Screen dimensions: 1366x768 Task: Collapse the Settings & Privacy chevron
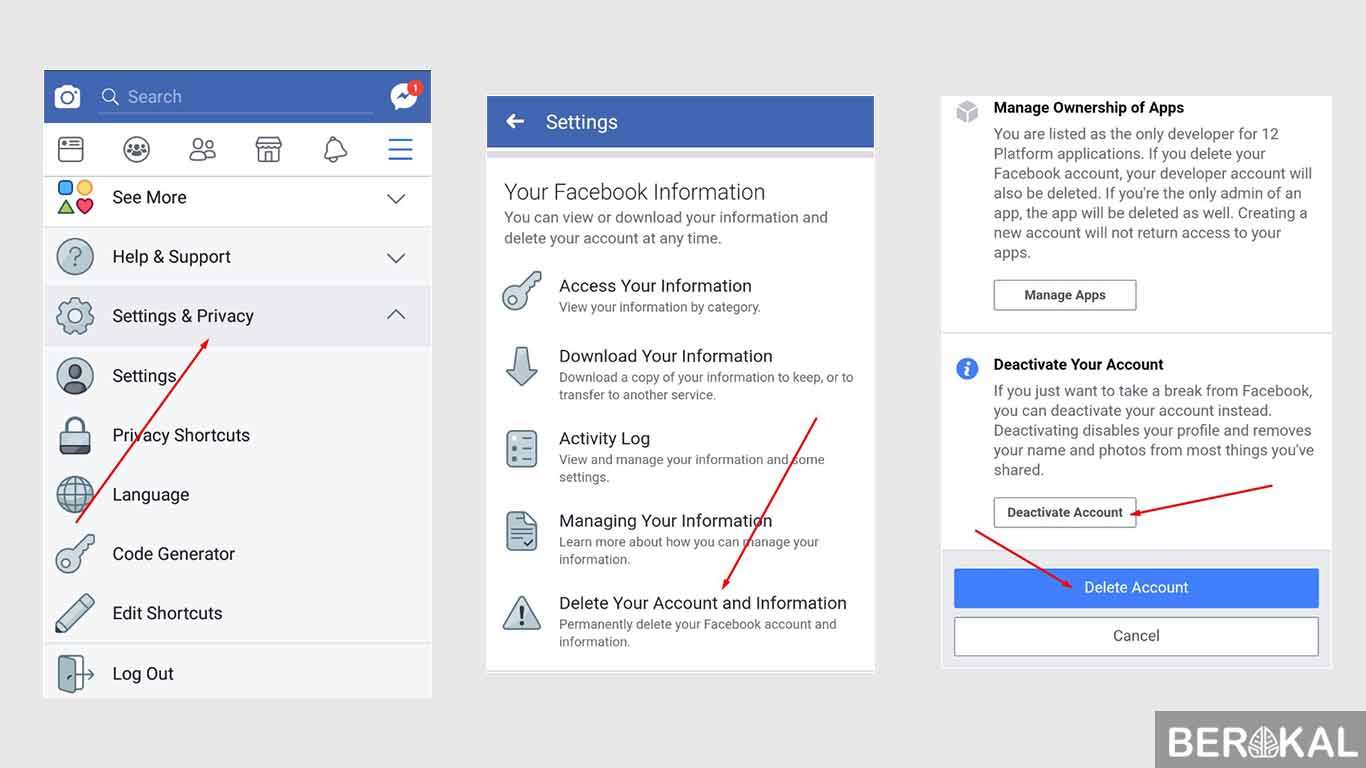tap(396, 315)
